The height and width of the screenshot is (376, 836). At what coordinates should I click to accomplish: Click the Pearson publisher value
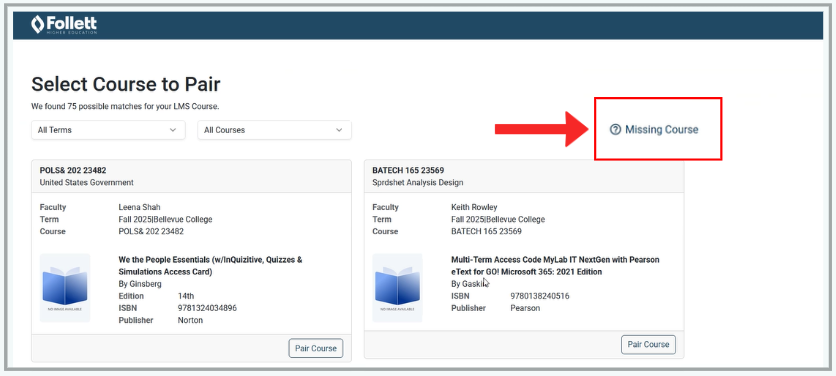click(x=525, y=308)
